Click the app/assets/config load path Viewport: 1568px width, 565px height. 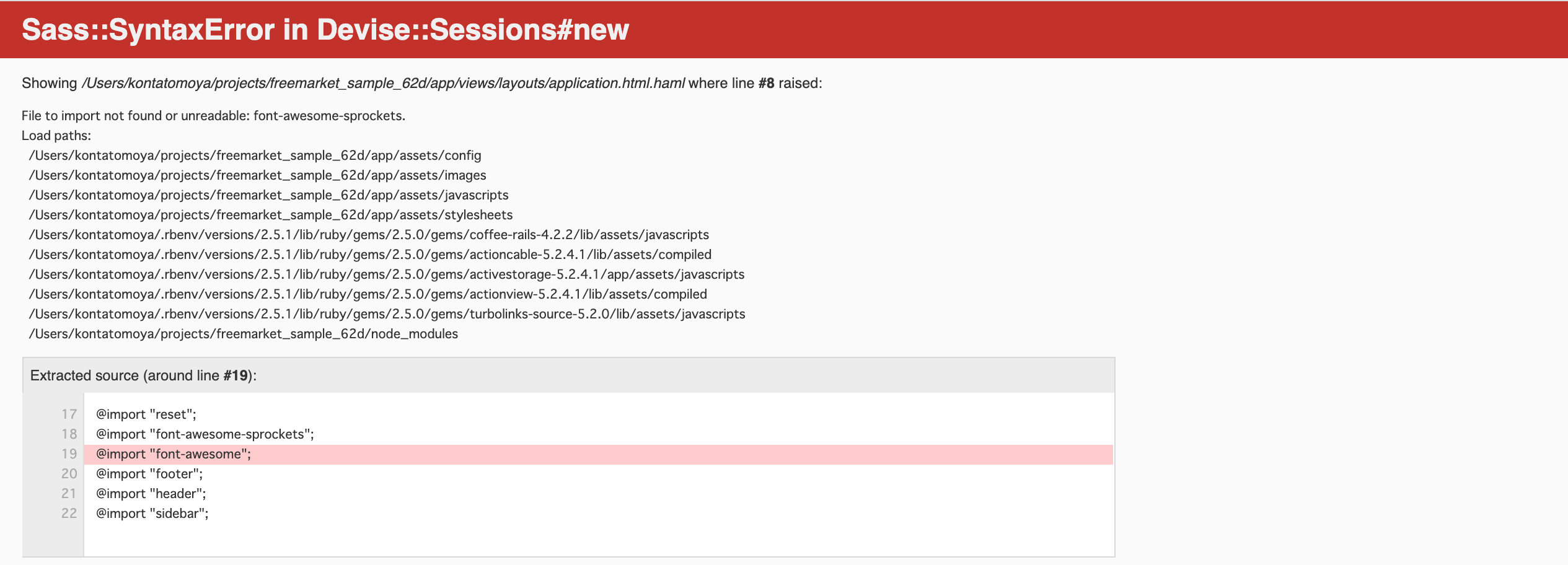[x=255, y=155]
